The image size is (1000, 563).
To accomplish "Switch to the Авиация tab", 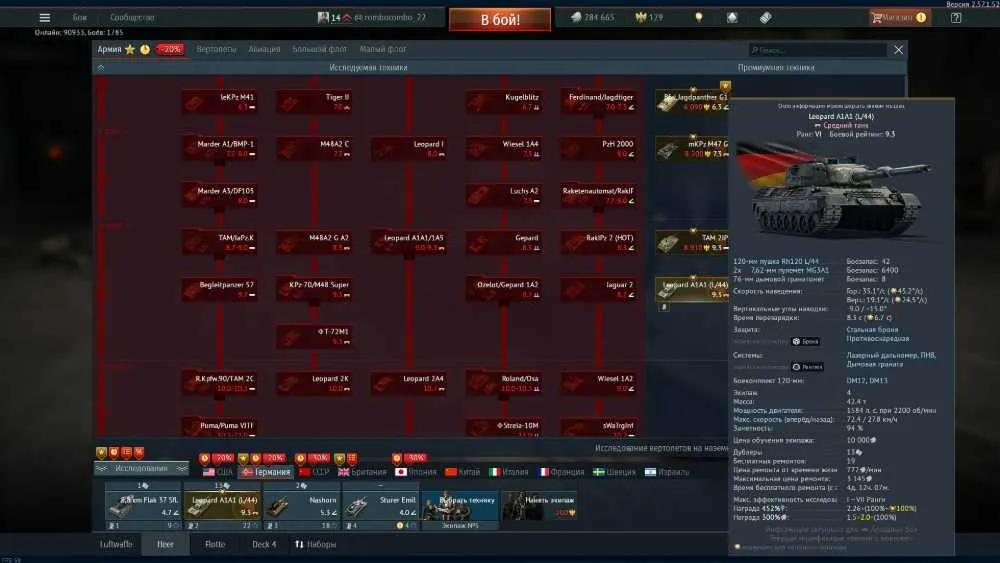I will pyautogui.click(x=264, y=49).
